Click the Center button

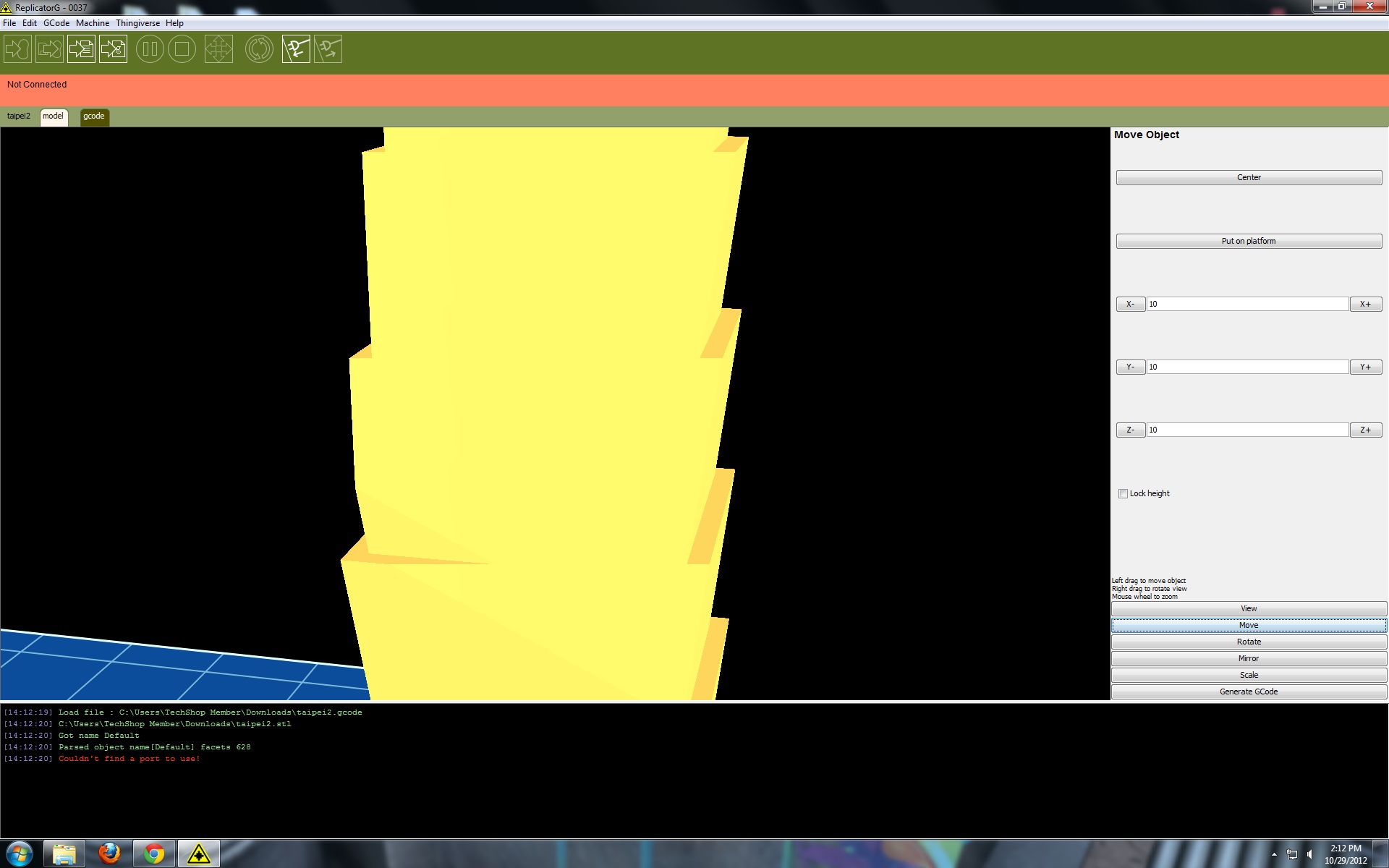tap(1248, 177)
